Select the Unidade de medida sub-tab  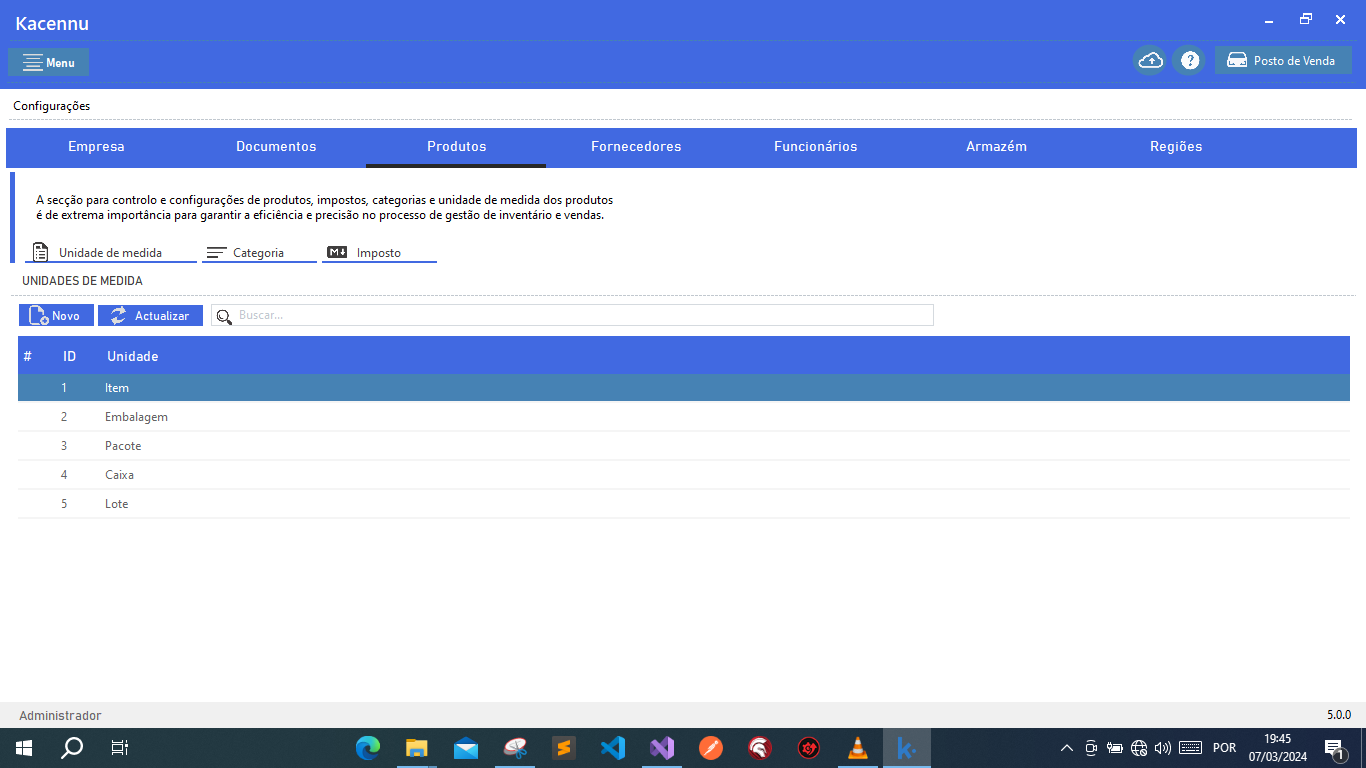pyautogui.click(x=110, y=253)
